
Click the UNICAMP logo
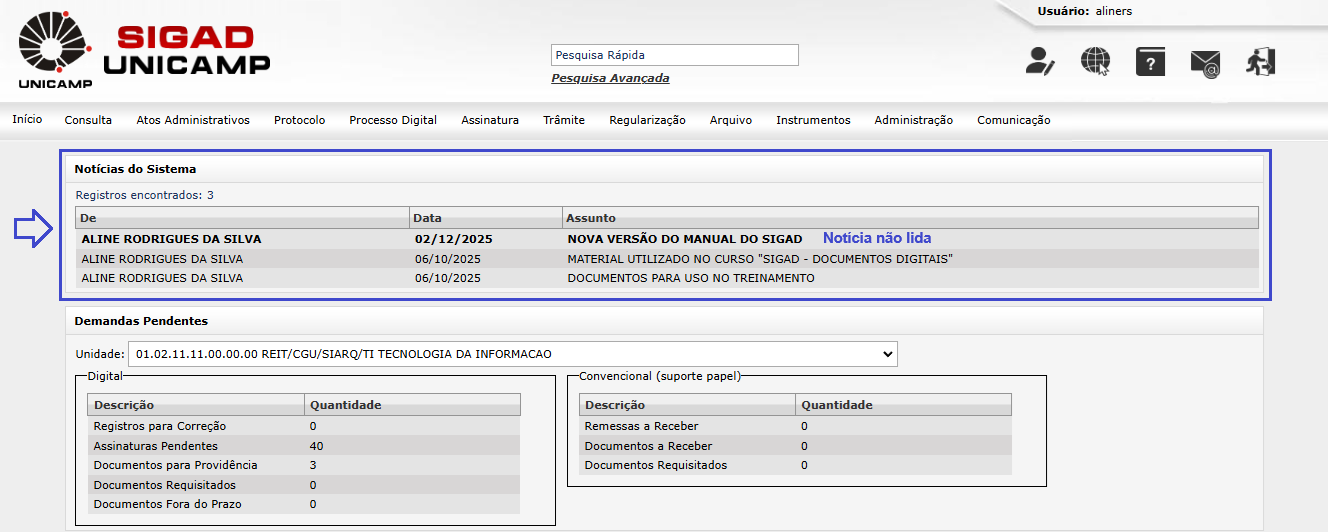pyautogui.click(x=55, y=50)
